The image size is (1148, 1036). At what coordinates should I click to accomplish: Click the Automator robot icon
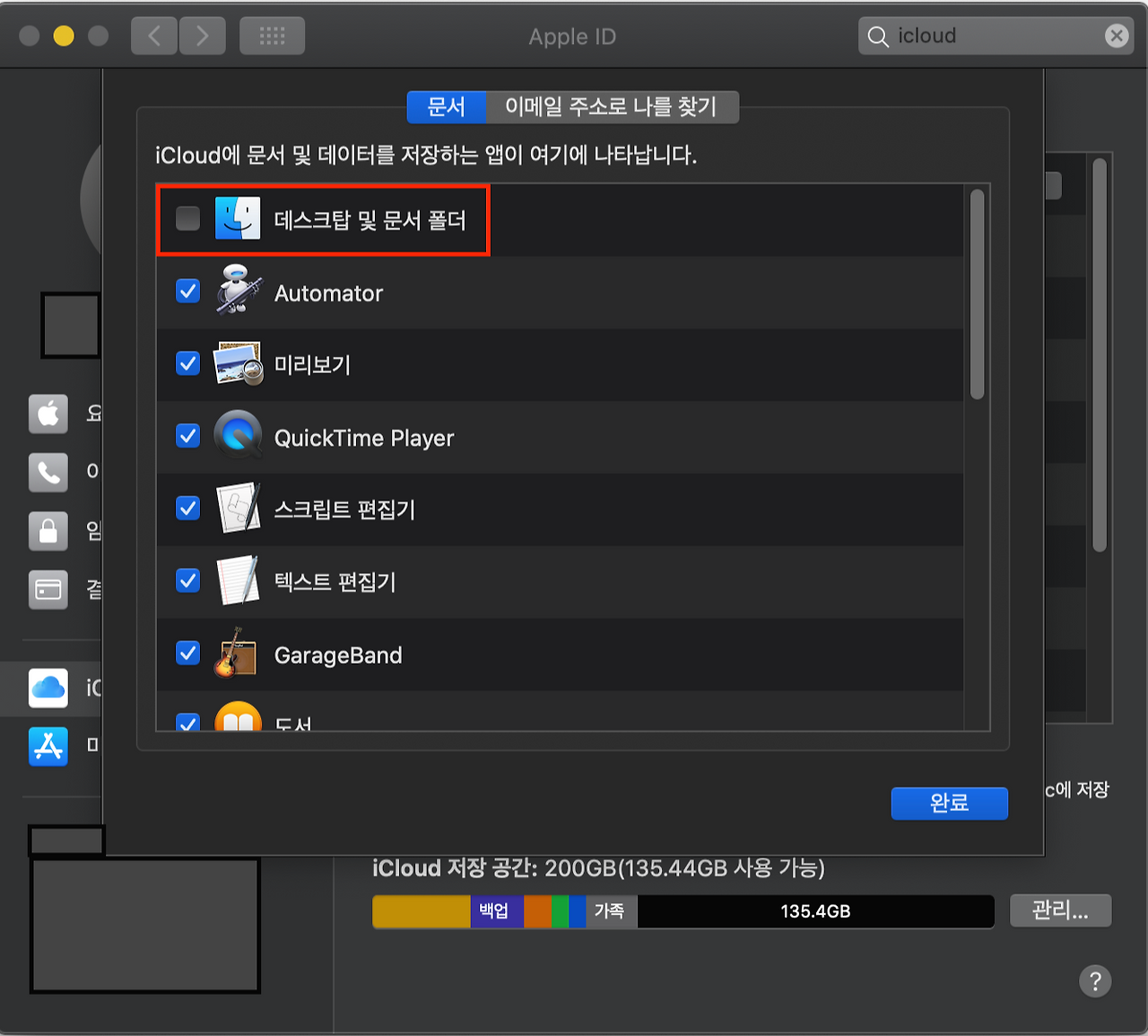click(x=238, y=290)
